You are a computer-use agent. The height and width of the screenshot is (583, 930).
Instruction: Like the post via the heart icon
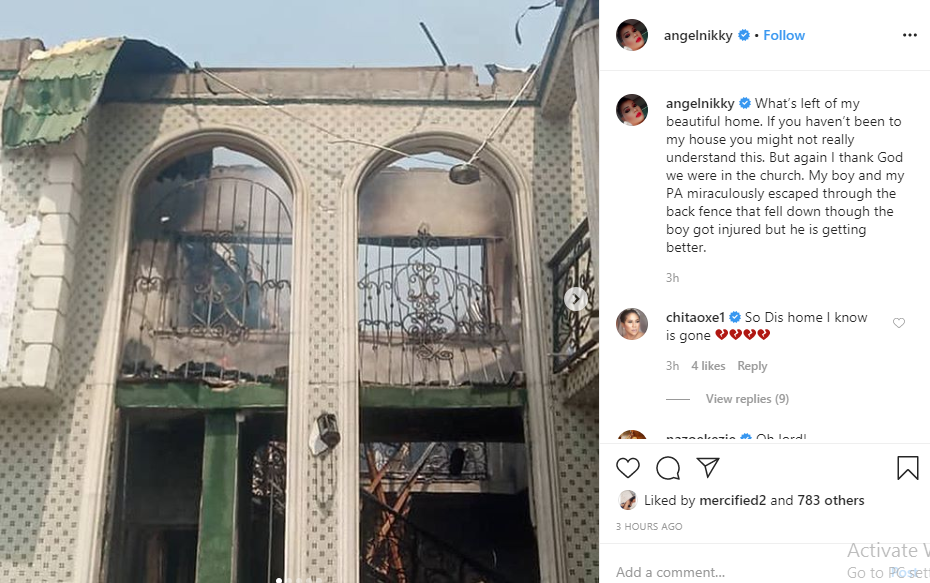coord(628,468)
